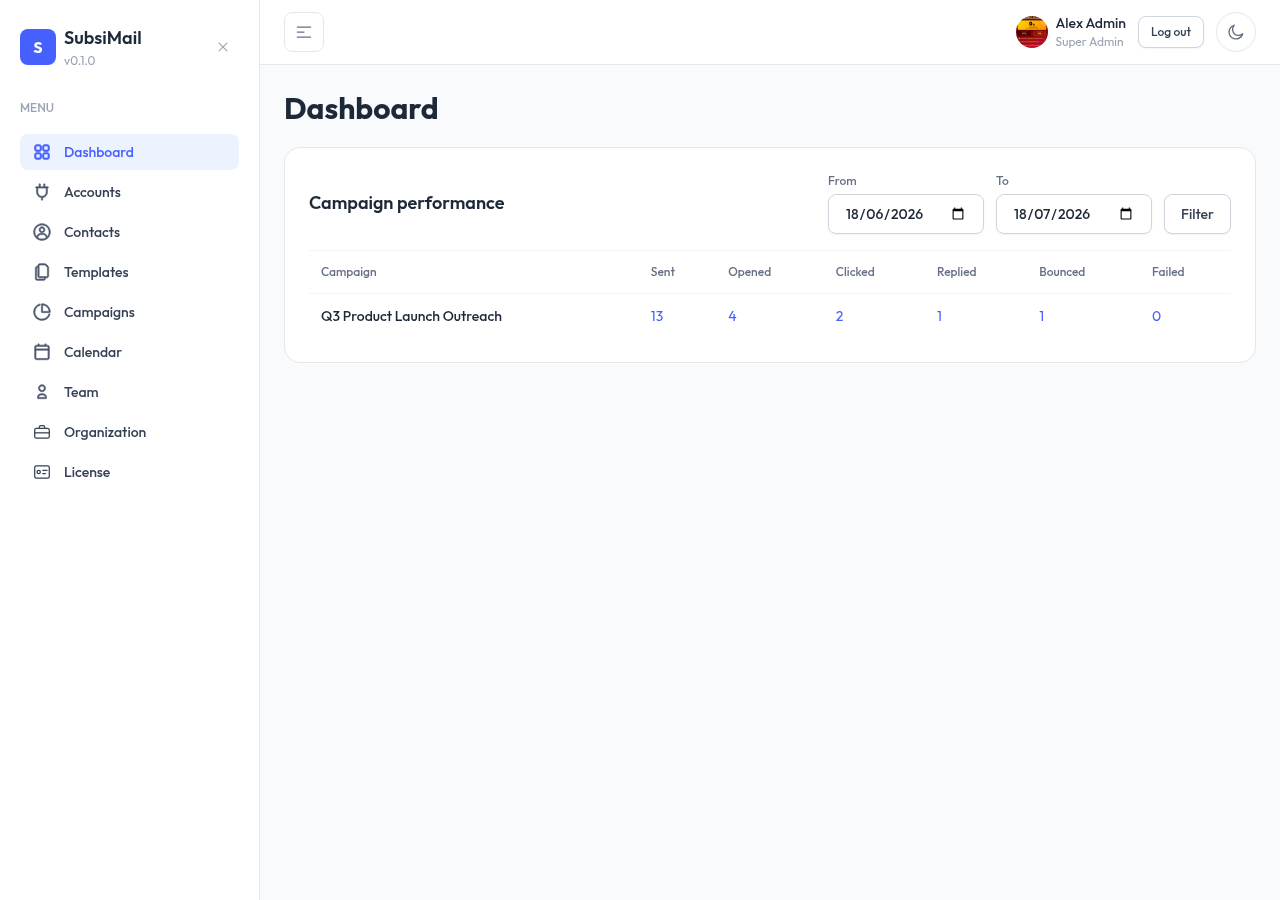The image size is (1280, 900).
Task: Click the Campaign performance heading
Action: pos(406,203)
